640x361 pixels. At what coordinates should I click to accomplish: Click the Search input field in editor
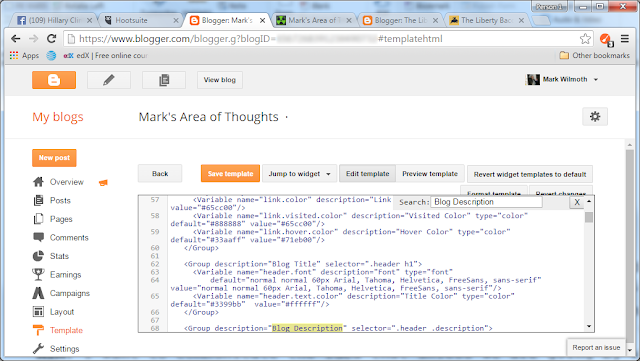(x=486, y=202)
